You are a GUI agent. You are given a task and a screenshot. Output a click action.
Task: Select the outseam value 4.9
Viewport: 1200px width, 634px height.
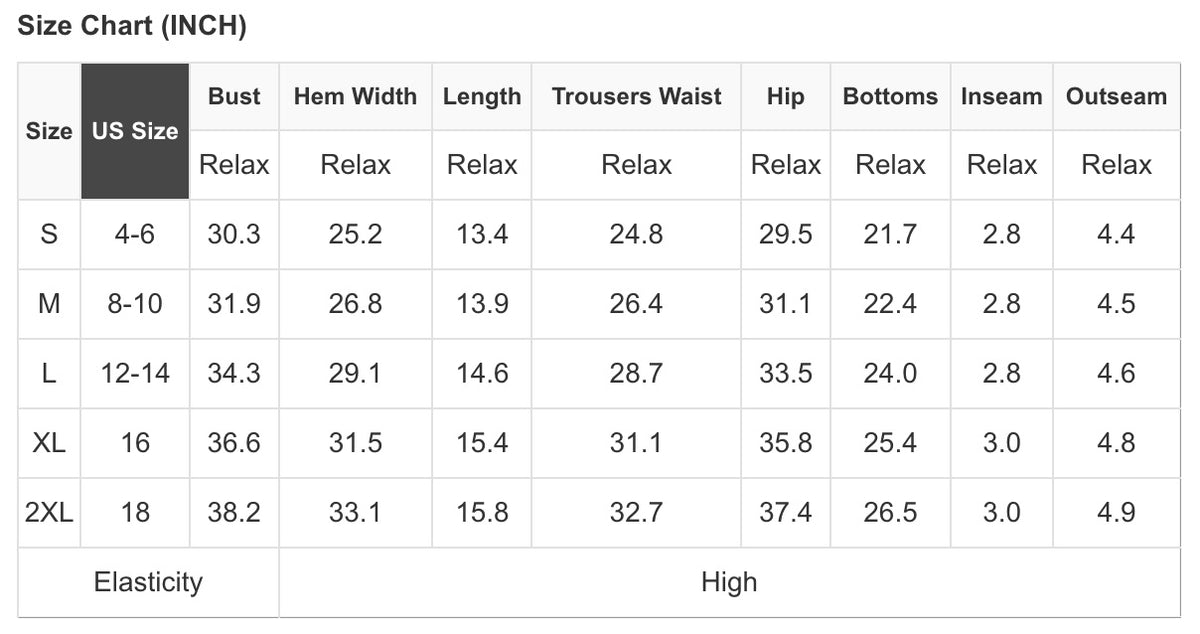(x=1116, y=513)
